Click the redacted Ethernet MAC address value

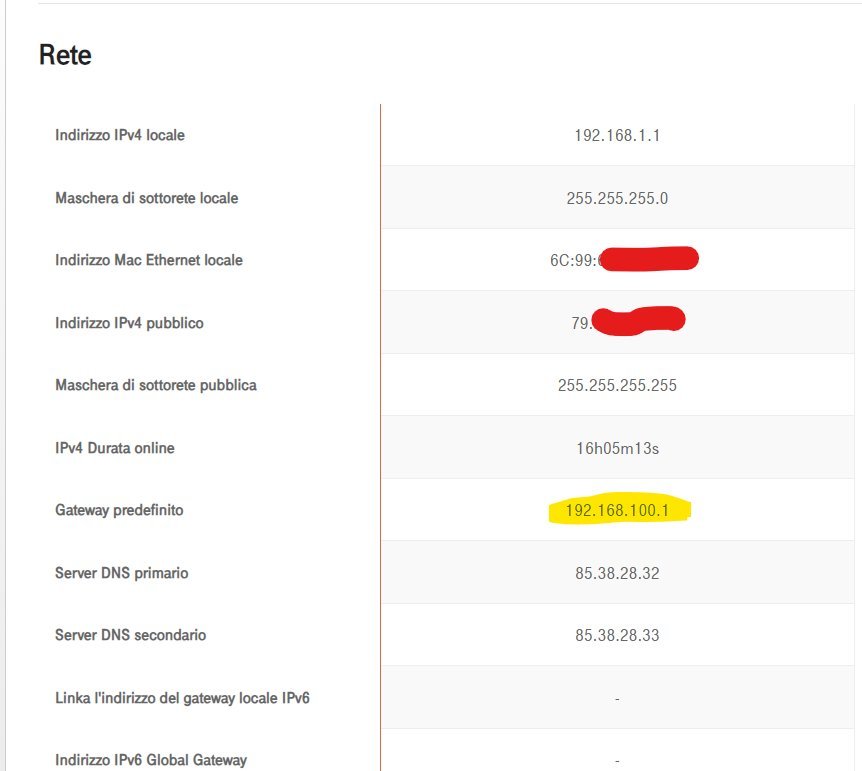point(624,259)
